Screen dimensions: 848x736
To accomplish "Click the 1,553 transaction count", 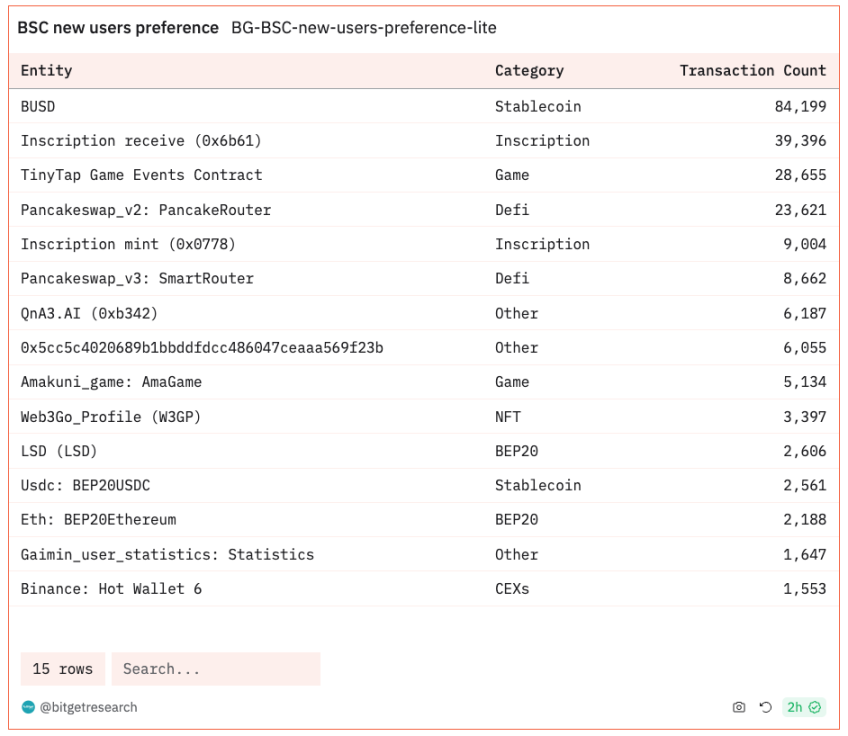I will click(x=805, y=588).
